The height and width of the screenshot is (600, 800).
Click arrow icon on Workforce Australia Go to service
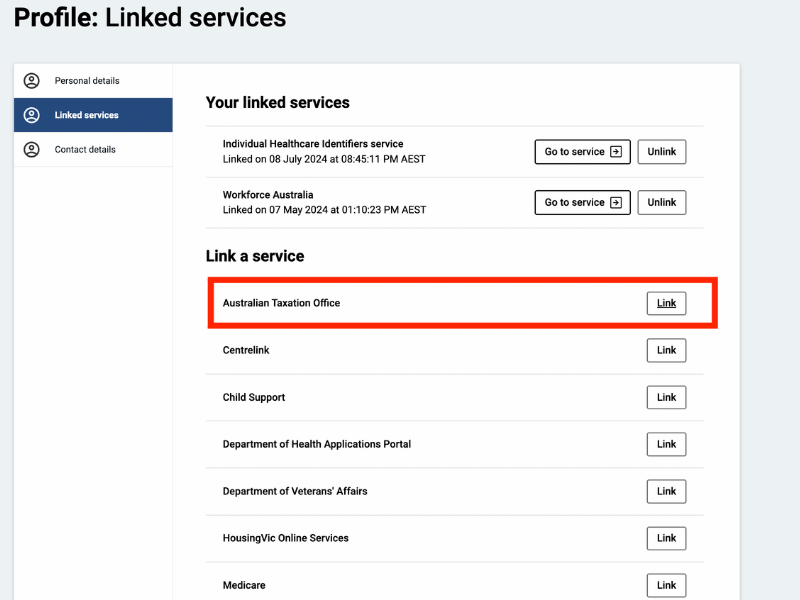616,203
